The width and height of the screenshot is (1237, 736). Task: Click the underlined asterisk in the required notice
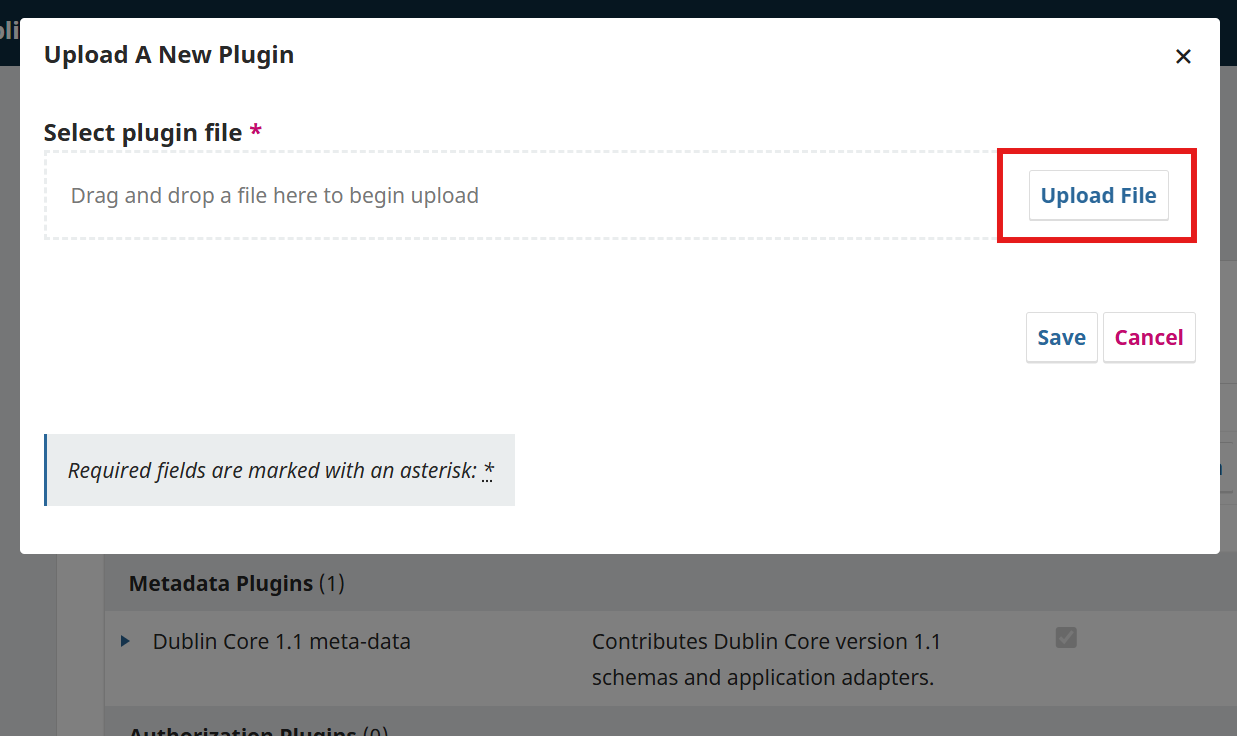tap(488, 470)
